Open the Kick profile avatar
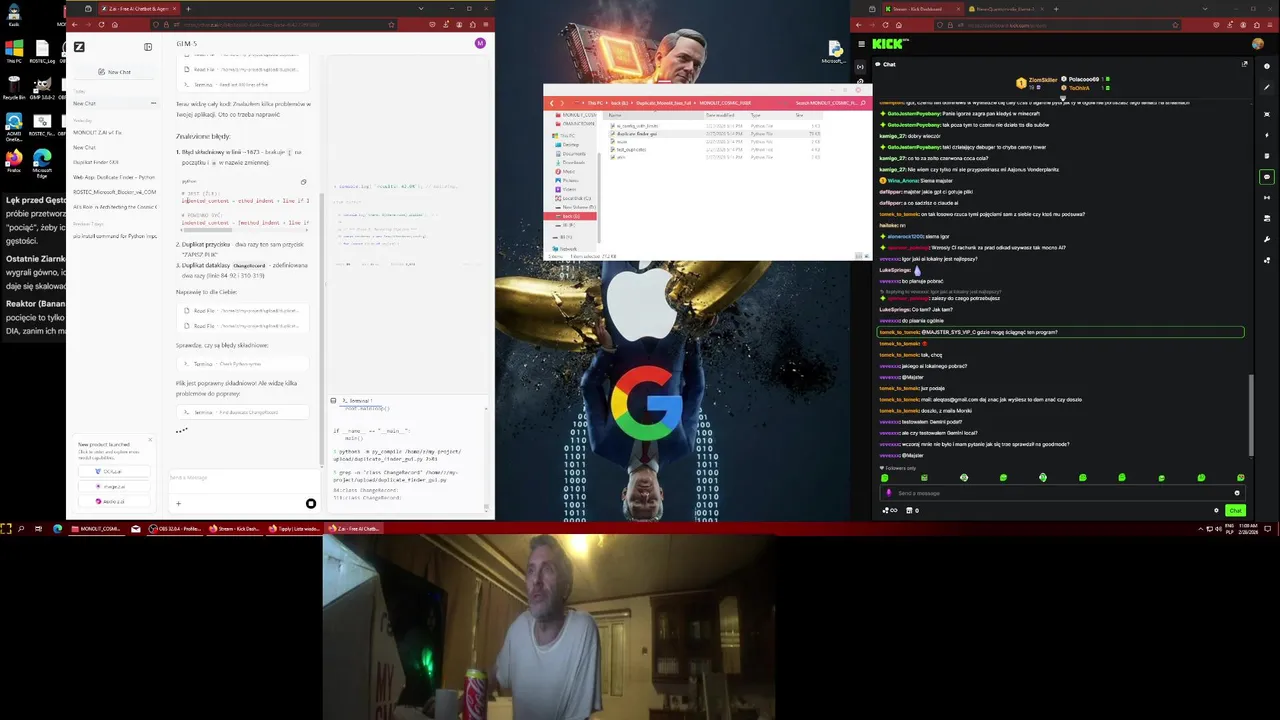Viewport: 1280px width, 720px height. 1257,44
